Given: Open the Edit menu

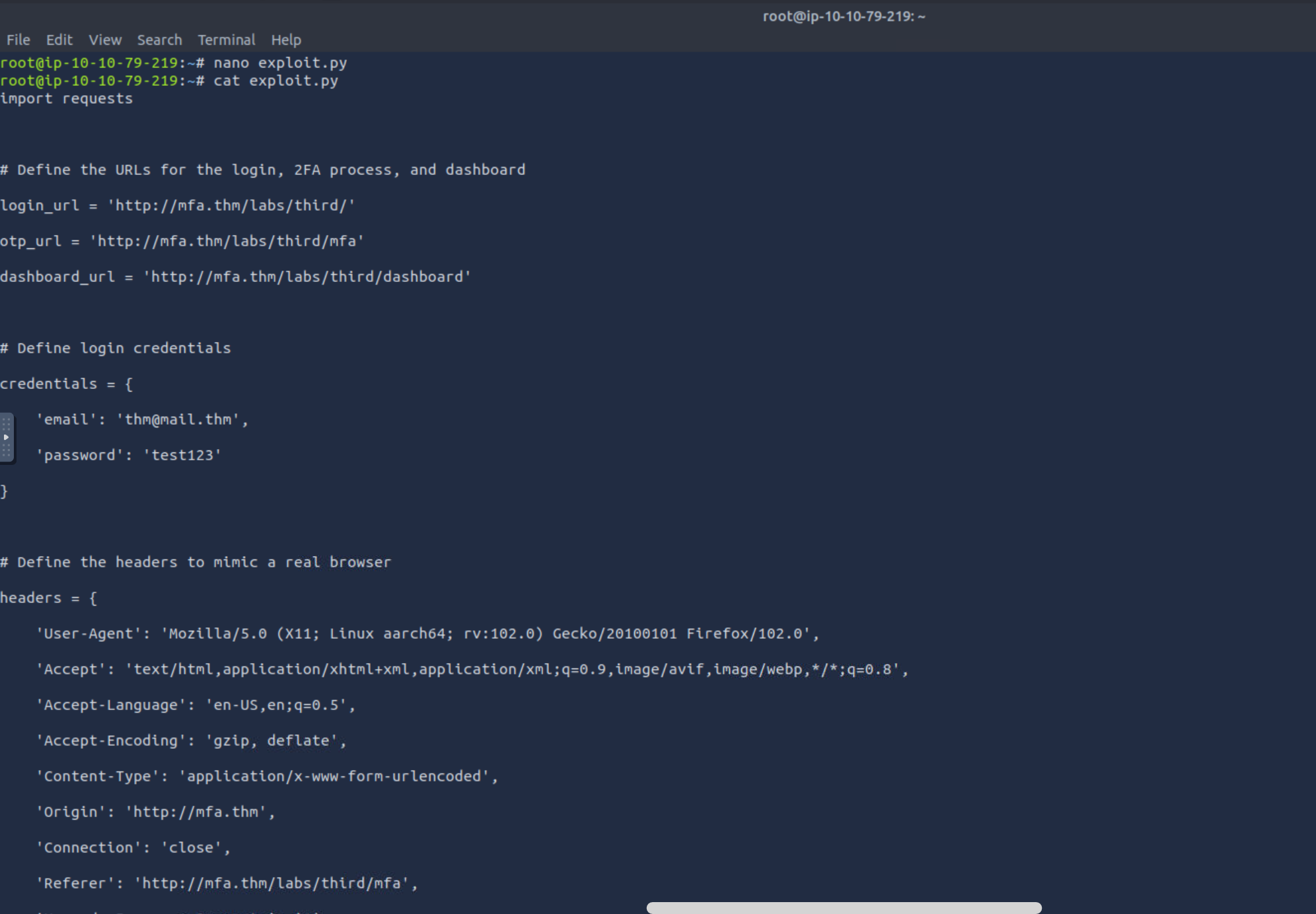Looking at the screenshot, I should click(x=59, y=40).
